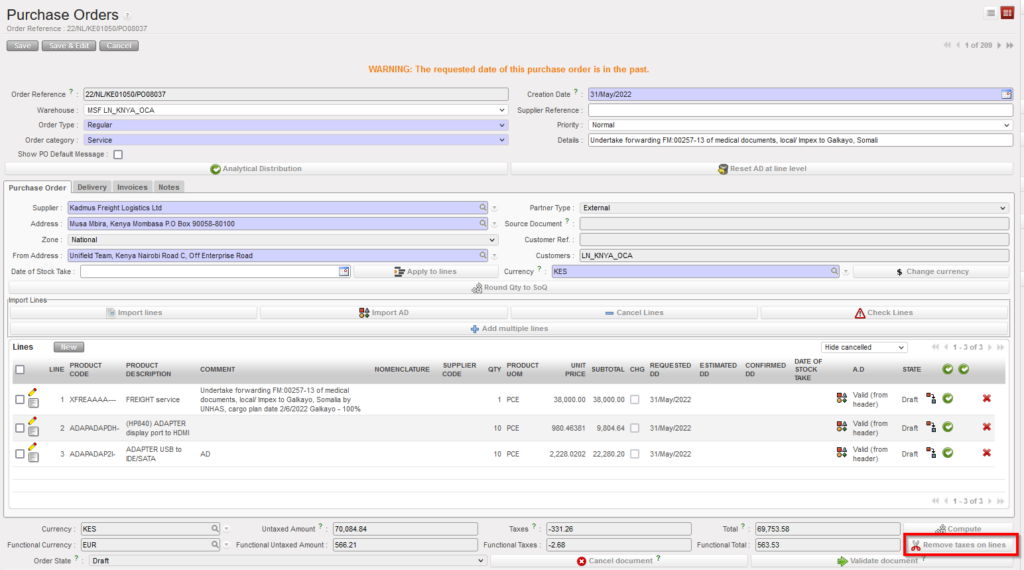Click the Cancel document button
Screen dimensions: 1024x570
coord(618,561)
